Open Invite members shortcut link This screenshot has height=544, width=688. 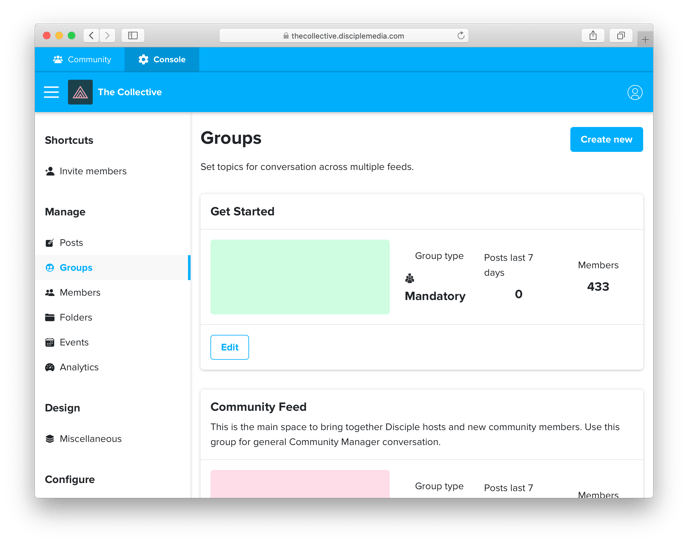click(x=112, y=171)
